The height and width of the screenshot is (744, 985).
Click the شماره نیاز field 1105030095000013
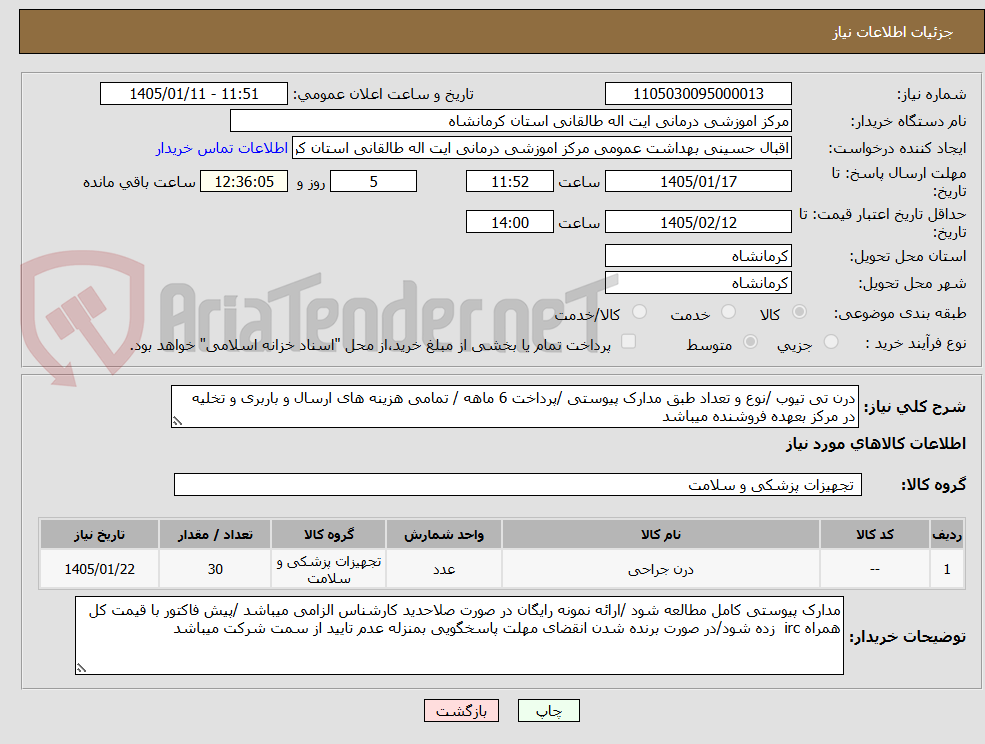[698, 94]
